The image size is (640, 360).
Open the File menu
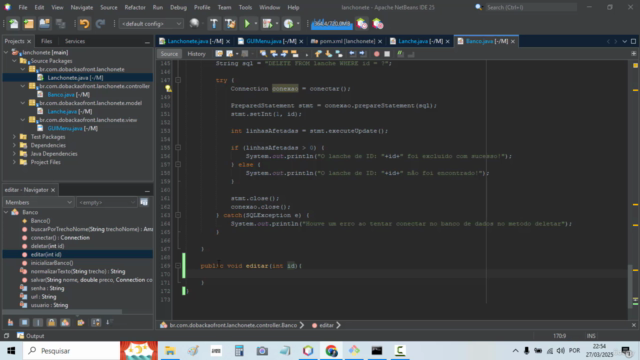23,7
